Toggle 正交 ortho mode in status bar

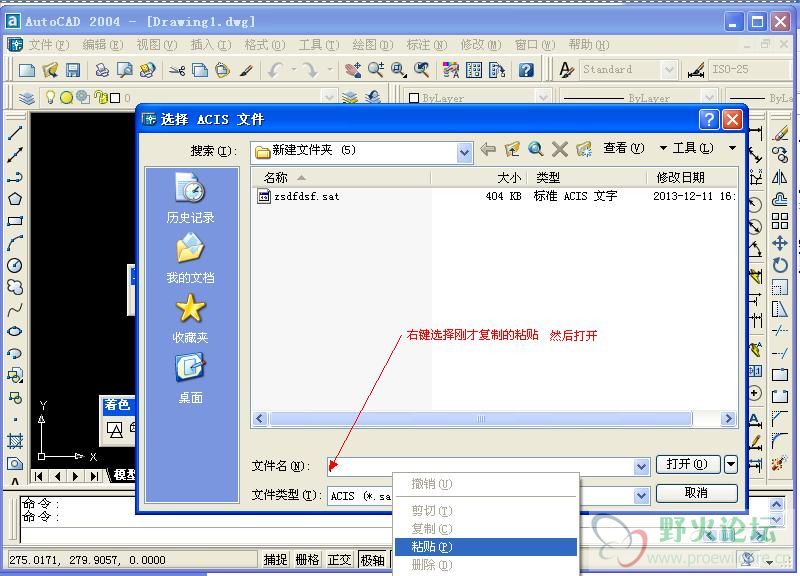pyautogui.click(x=339, y=560)
